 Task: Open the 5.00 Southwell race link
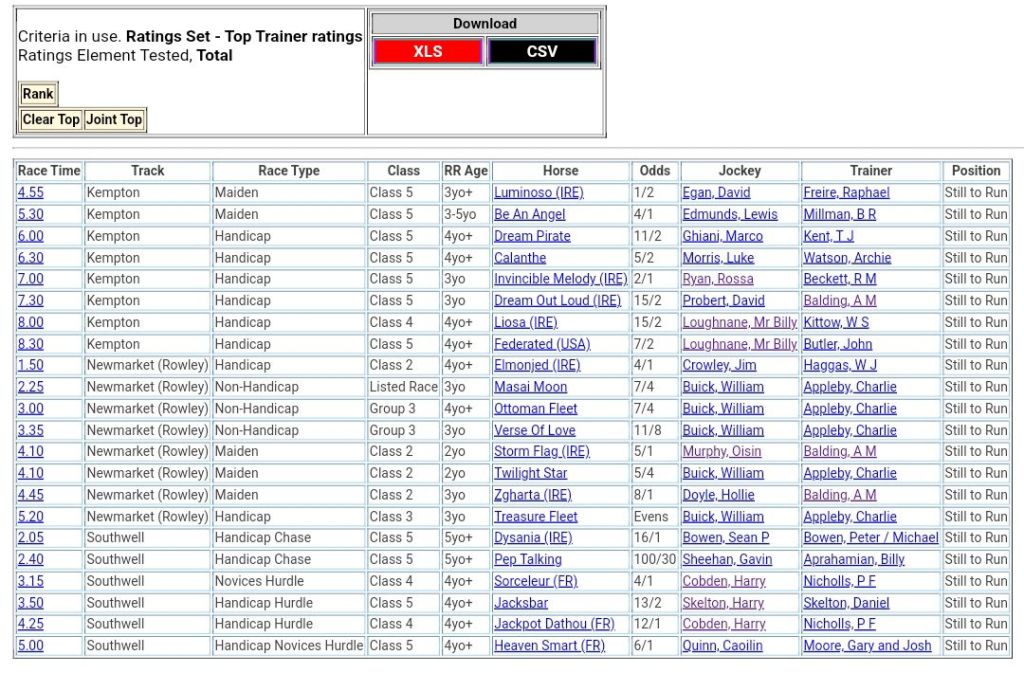pyautogui.click(x=30, y=646)
